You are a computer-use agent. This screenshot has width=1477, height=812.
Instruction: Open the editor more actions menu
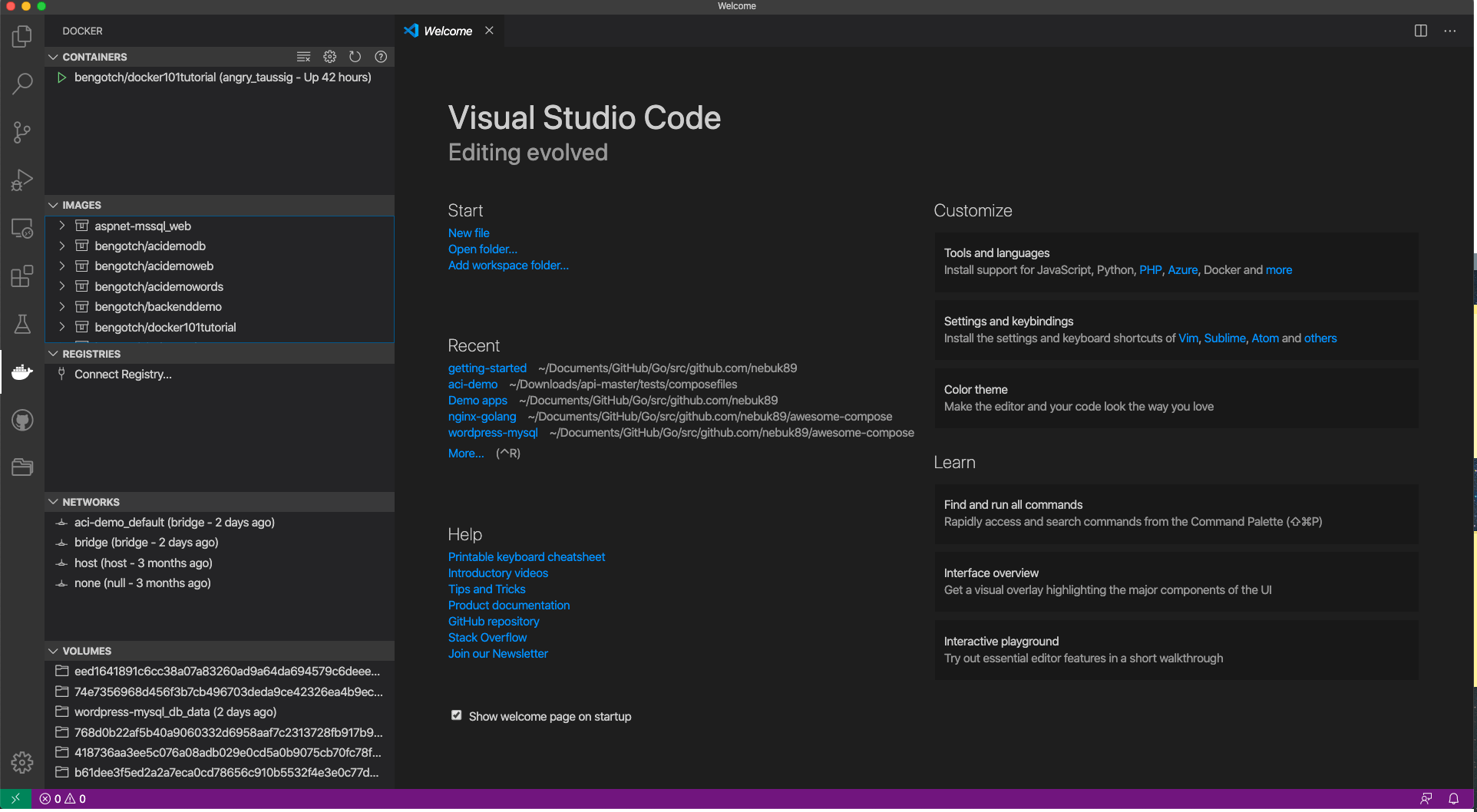point(1450,31)
